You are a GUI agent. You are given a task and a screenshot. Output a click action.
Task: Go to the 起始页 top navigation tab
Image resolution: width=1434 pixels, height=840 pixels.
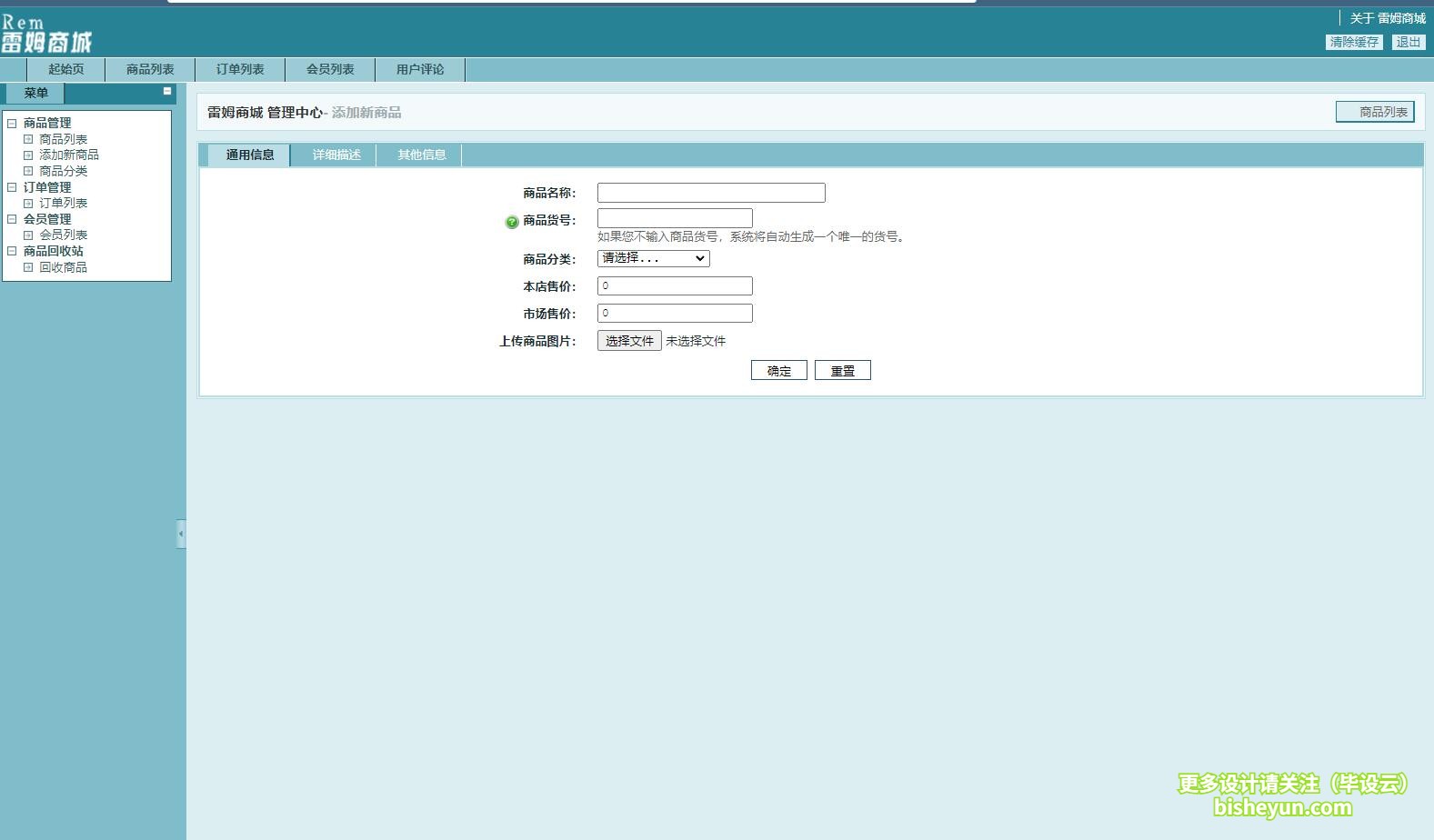(x=66, y=70)
